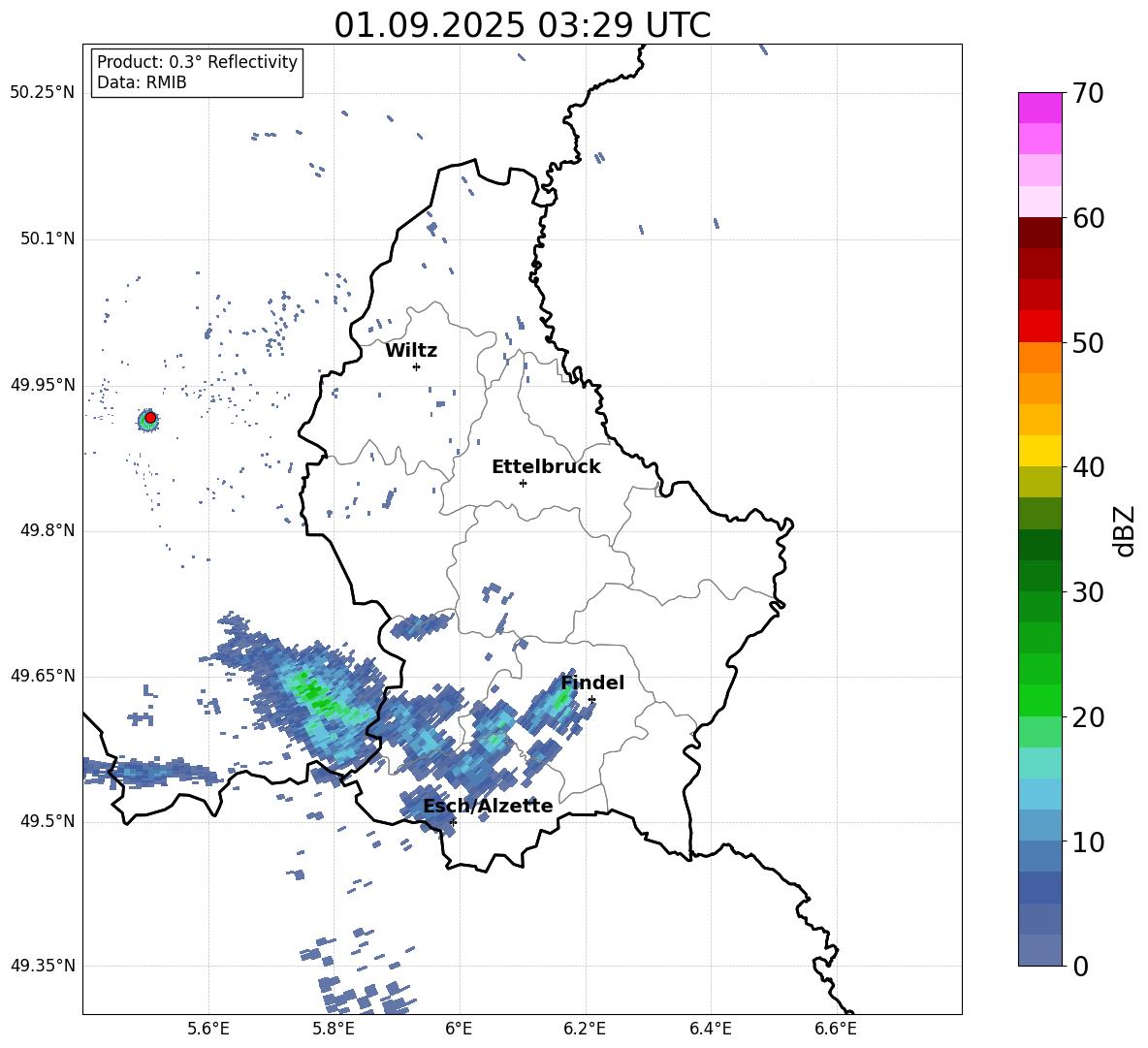
Task: Click the 'Data: RMIB' text
Action: (142, 82)
